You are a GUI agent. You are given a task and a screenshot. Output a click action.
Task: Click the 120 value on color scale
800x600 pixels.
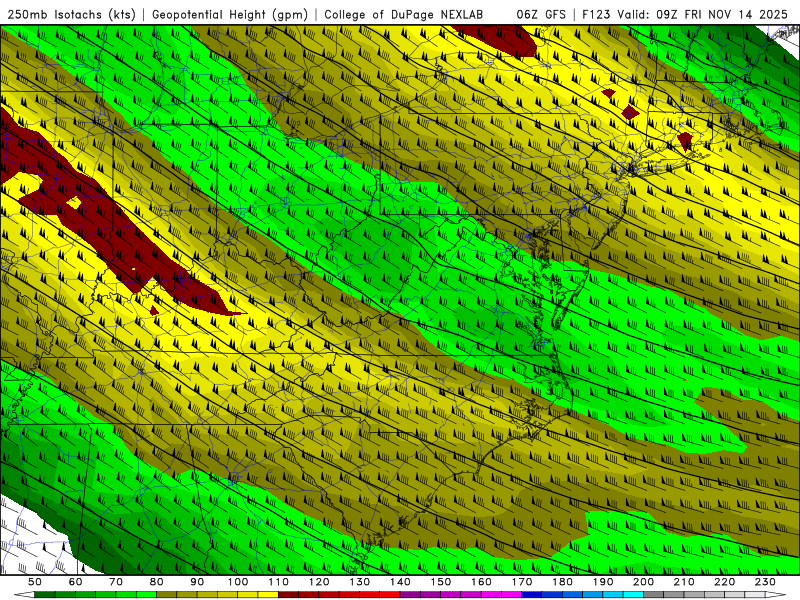click(x=319, y=582)
